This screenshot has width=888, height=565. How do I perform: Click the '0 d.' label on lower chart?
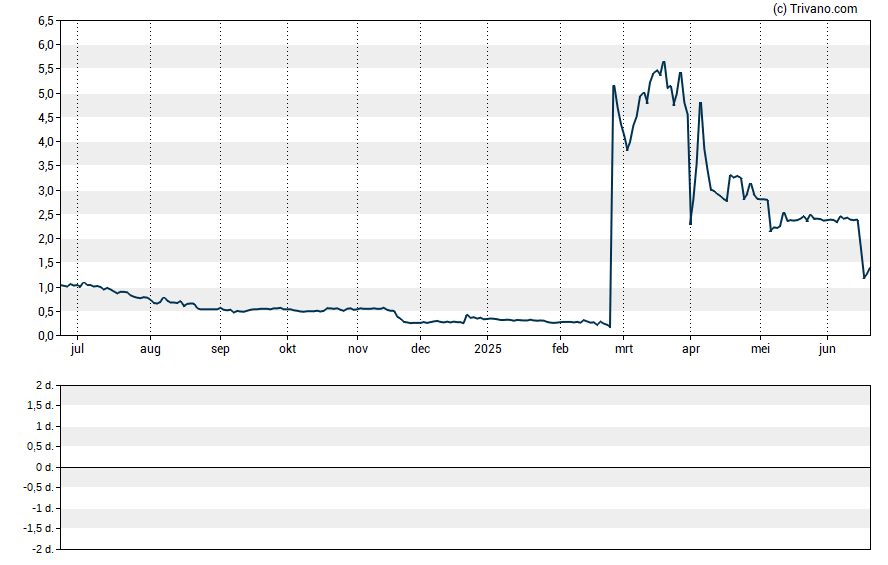45,468
